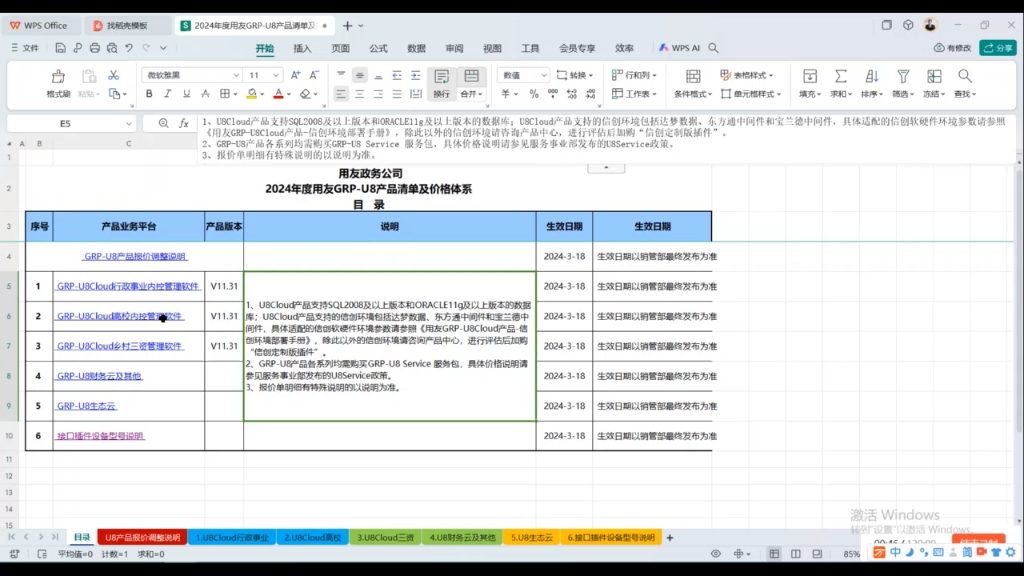
Task: Toggle Wrap Text (换行) button
Action: (x=441, y=83)
